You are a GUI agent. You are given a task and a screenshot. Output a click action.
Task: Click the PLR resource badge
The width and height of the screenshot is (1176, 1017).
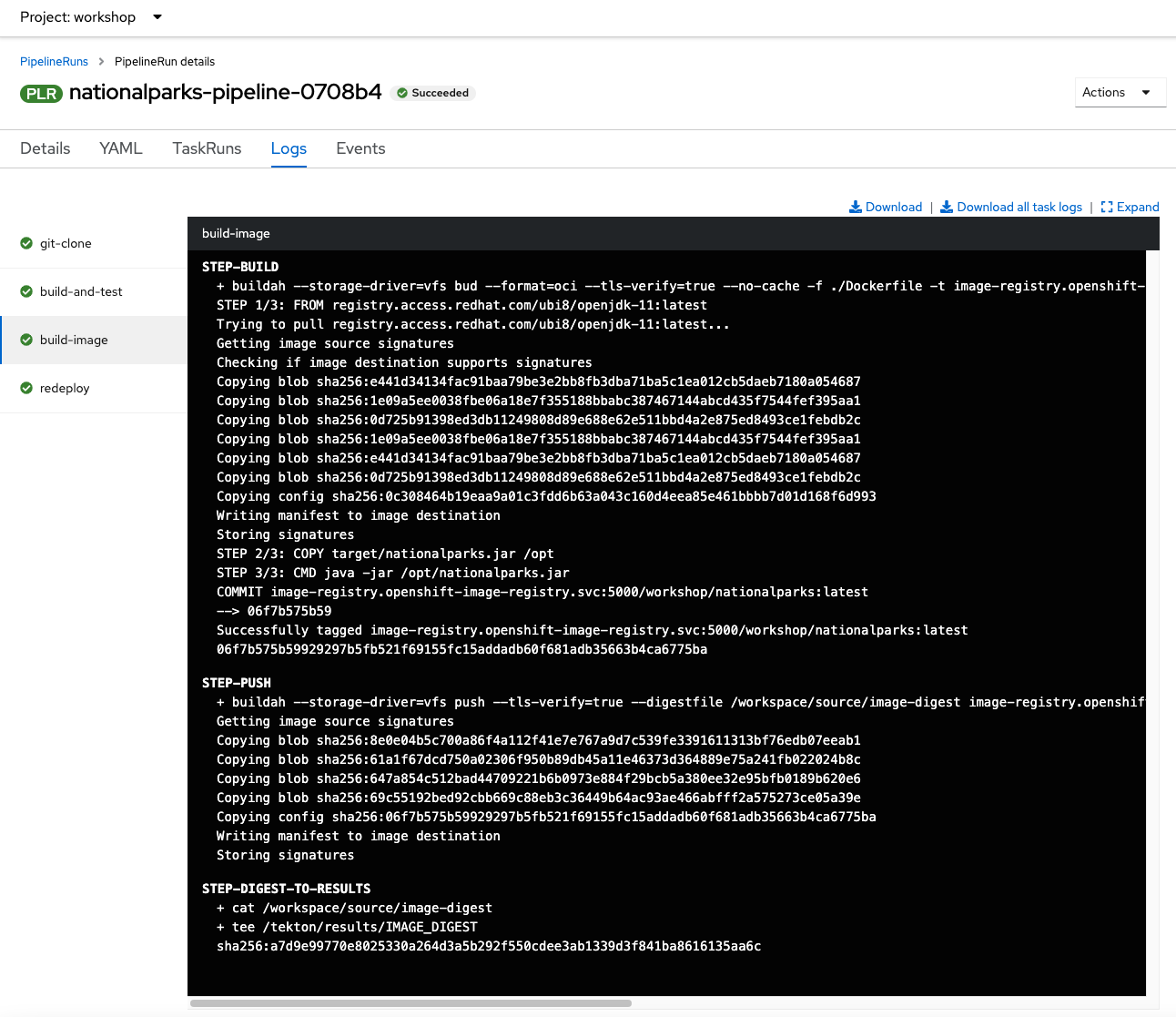coord(41,94)
